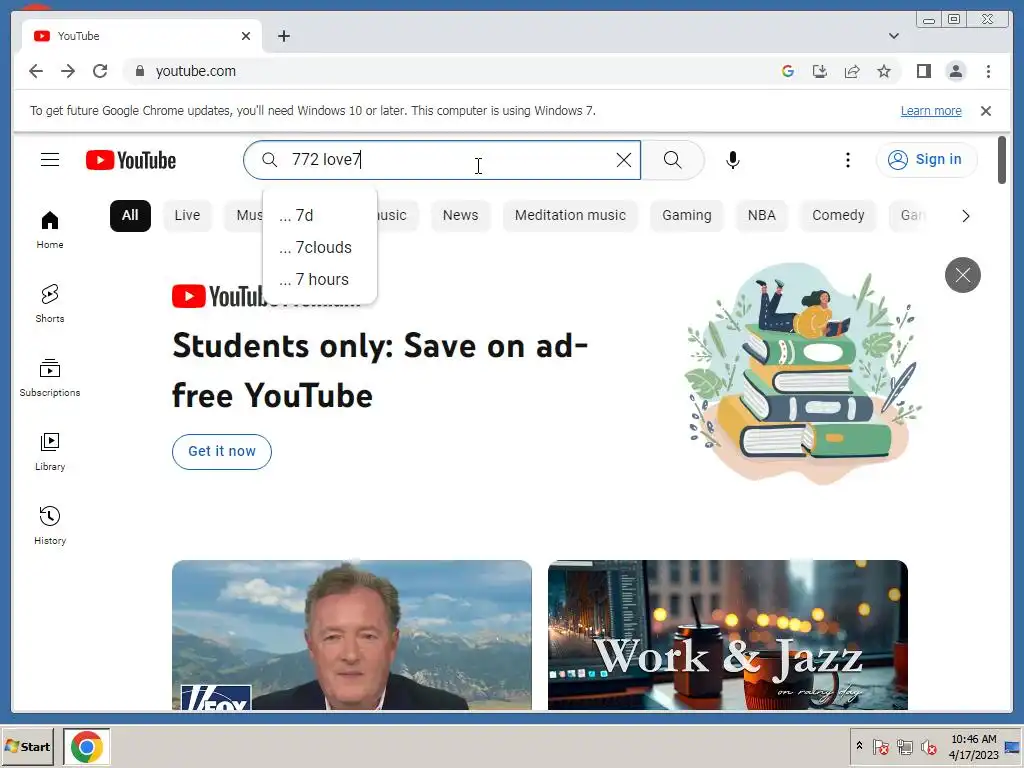The width and height of the screenshot is (1024, 768).
Task: Click the YouTube logo
Action: pyautogui.click(x=131, y=160)
